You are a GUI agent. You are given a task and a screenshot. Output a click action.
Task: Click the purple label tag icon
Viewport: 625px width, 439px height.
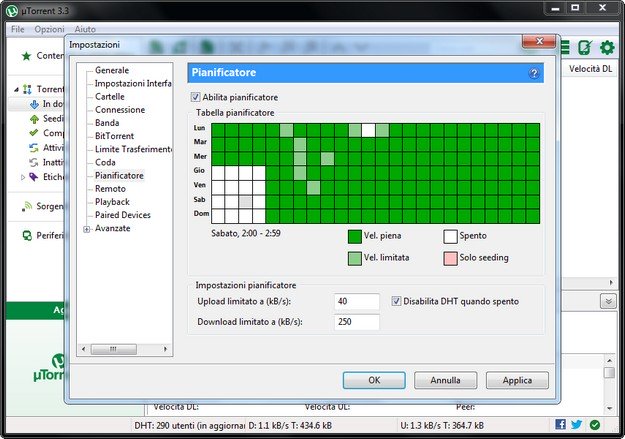coord(34,177)
